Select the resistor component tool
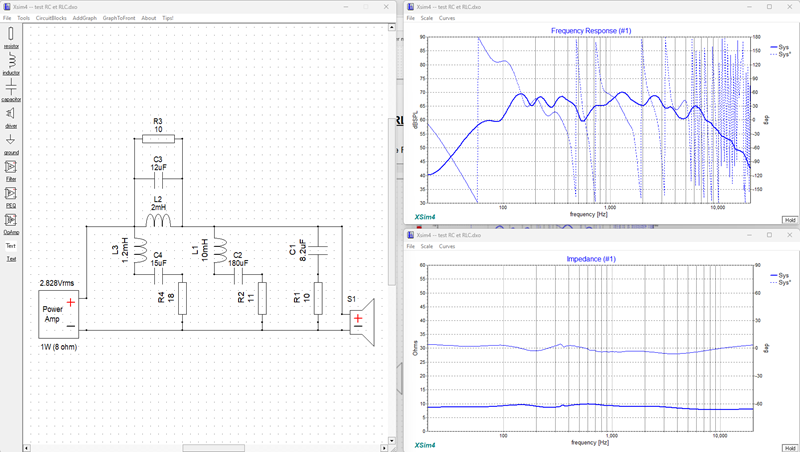The width and height of the screenshot is (800, 452). coord(11,37)
